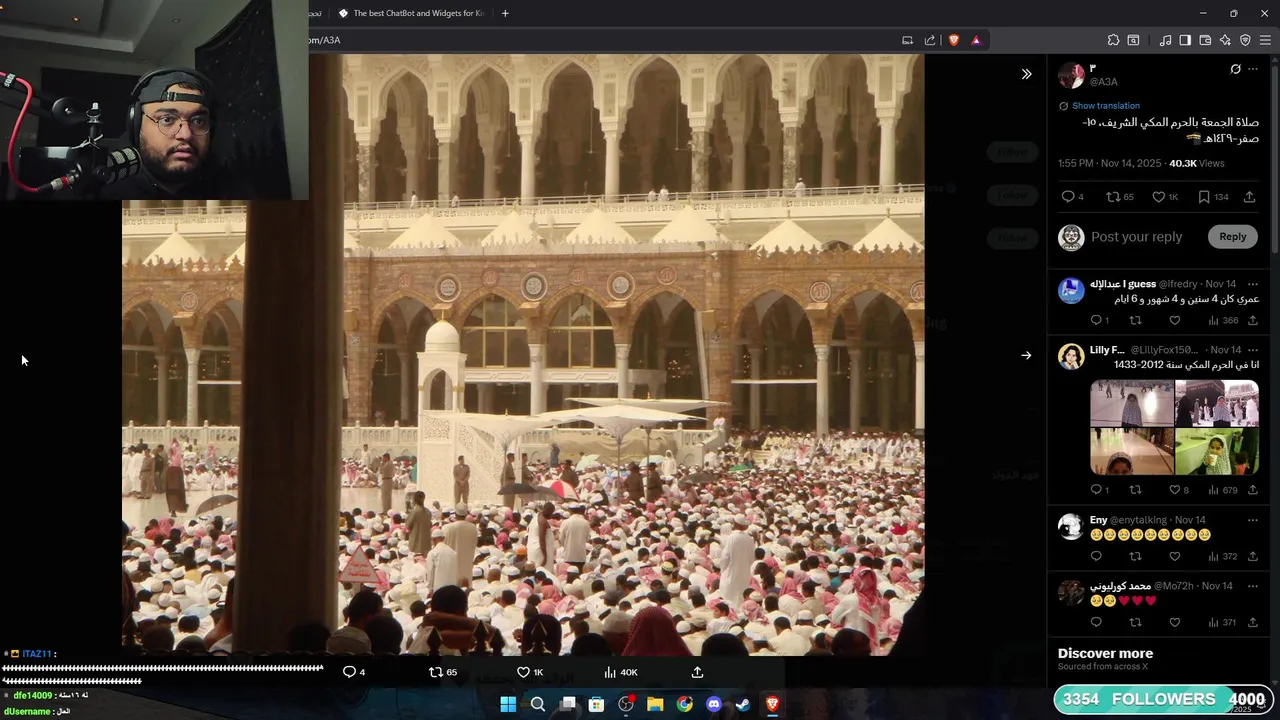Open Windows taskbar search
The width and height of the screenshot is (1280, 720).
tap(538, 704)
